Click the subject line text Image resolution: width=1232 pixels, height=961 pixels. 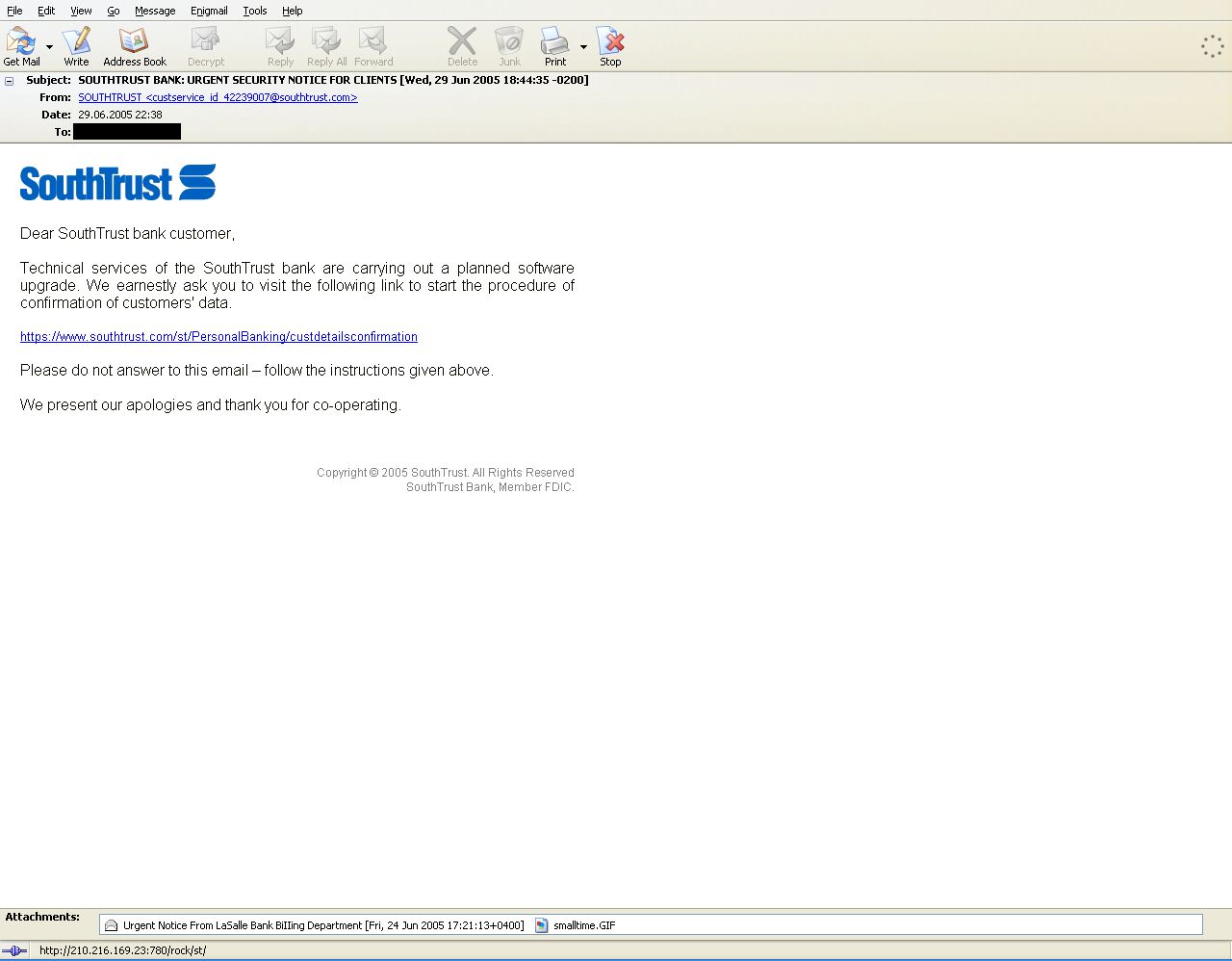pos(333,80)
